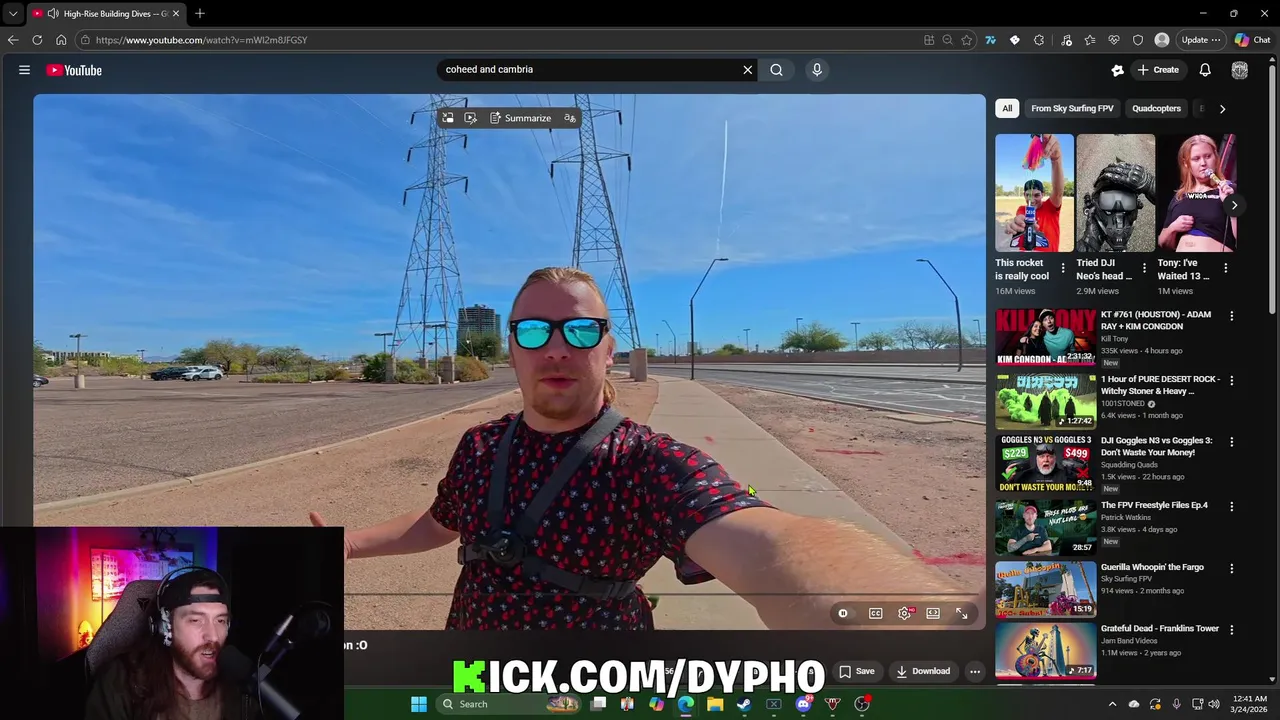The height and width of the screenshot is (720, 1280).
Task: Open the DJI Goggles N3 vs Goggles 3 video
Action: click(1045, 463)
